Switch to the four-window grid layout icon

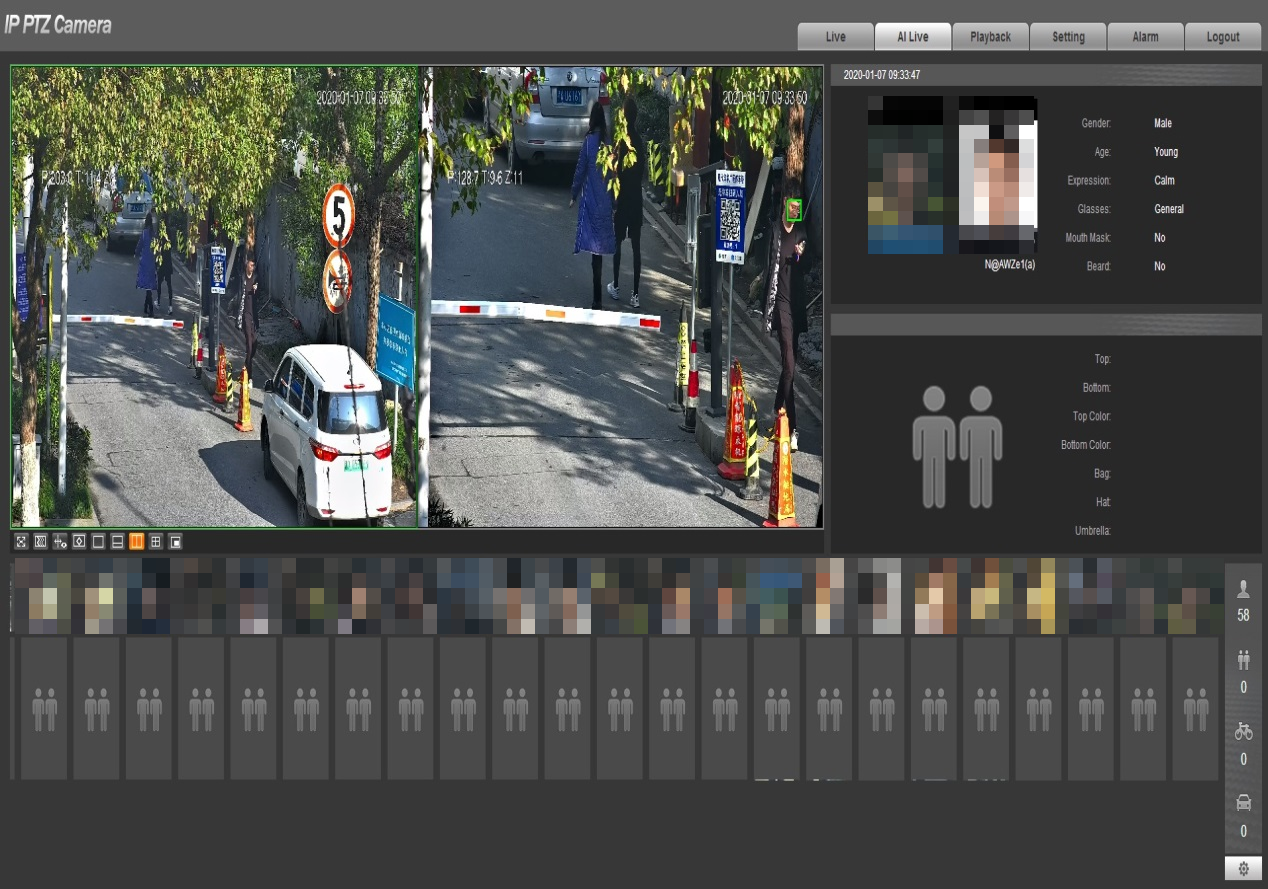(x=156, y=541)
